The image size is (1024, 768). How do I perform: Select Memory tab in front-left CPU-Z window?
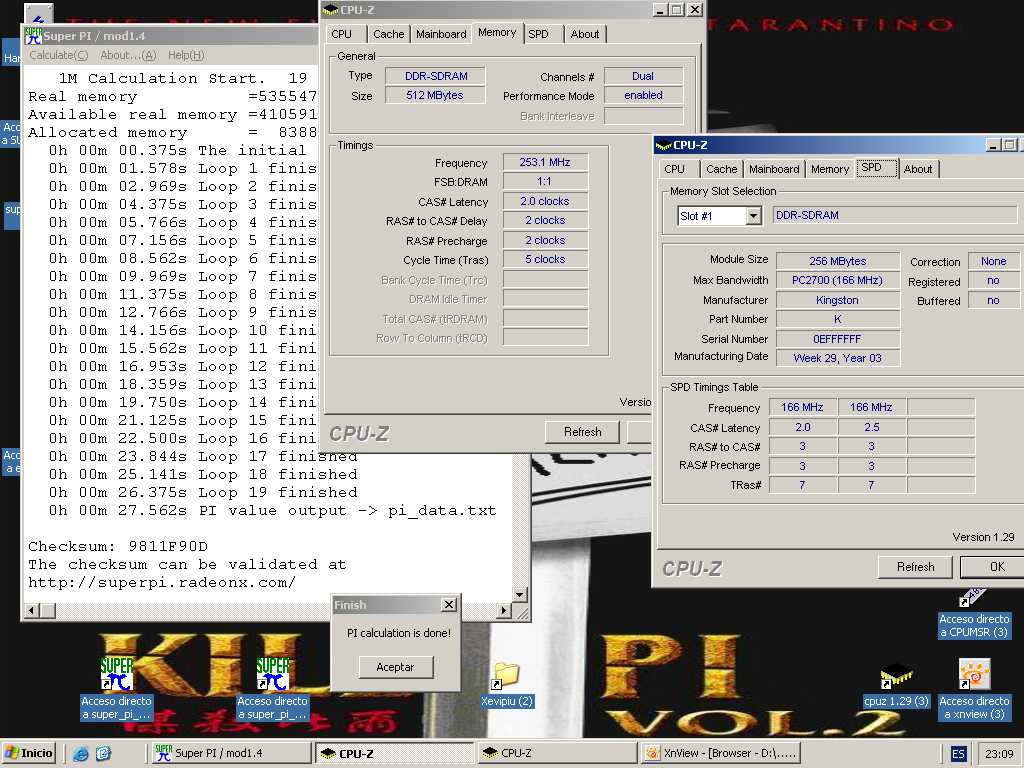coord(497,33)
